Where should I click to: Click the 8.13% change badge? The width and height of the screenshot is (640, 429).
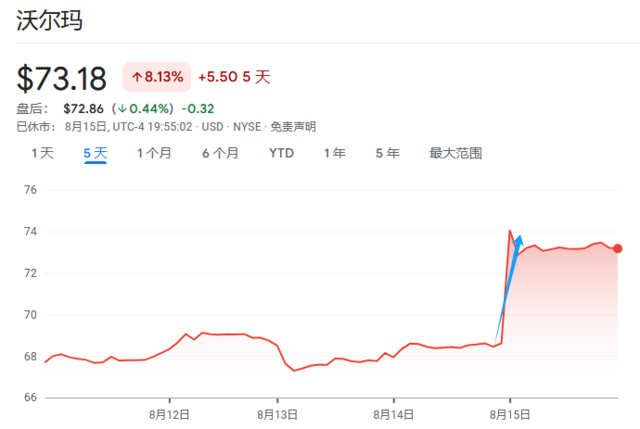(x=157, y=77)
